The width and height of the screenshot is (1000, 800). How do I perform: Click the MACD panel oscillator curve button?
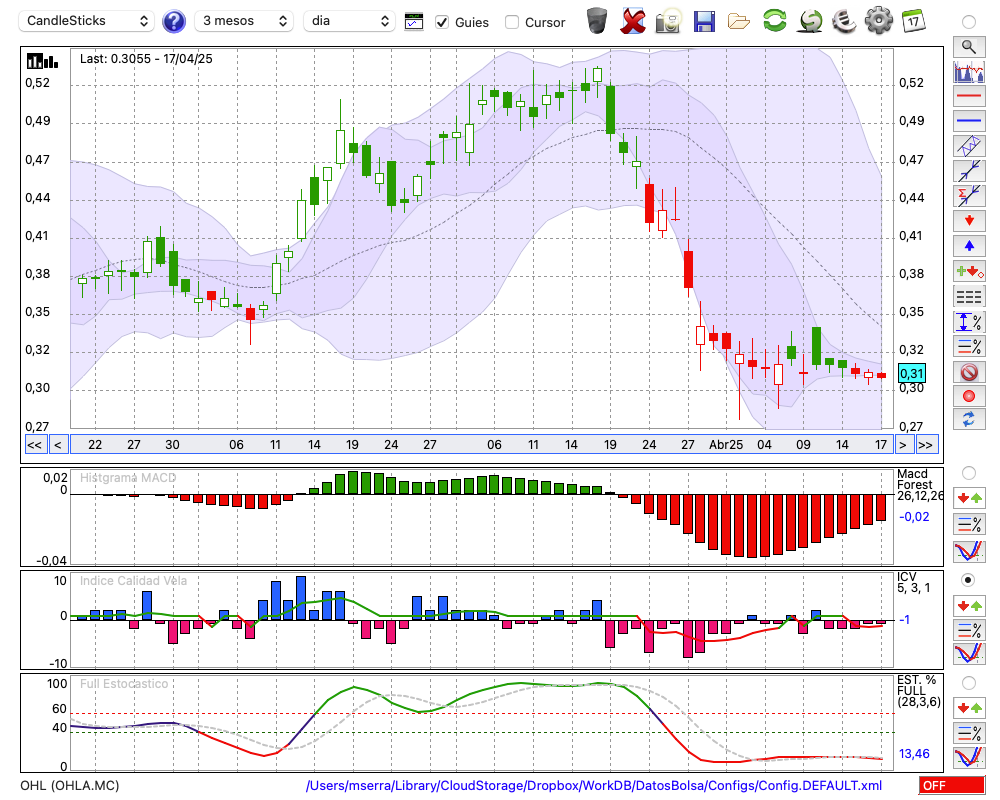(x=969, y=551)
